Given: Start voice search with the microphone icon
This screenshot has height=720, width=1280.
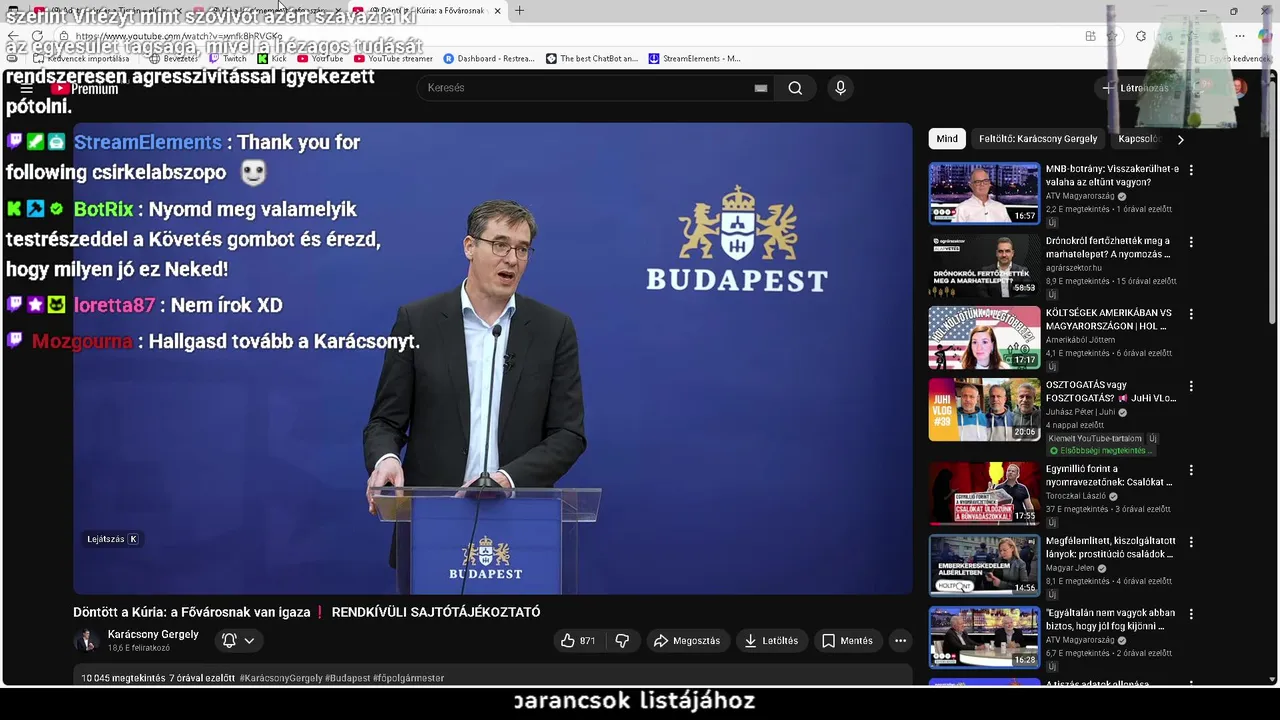Looking at the screenshot, I should [x=840, y=88].
